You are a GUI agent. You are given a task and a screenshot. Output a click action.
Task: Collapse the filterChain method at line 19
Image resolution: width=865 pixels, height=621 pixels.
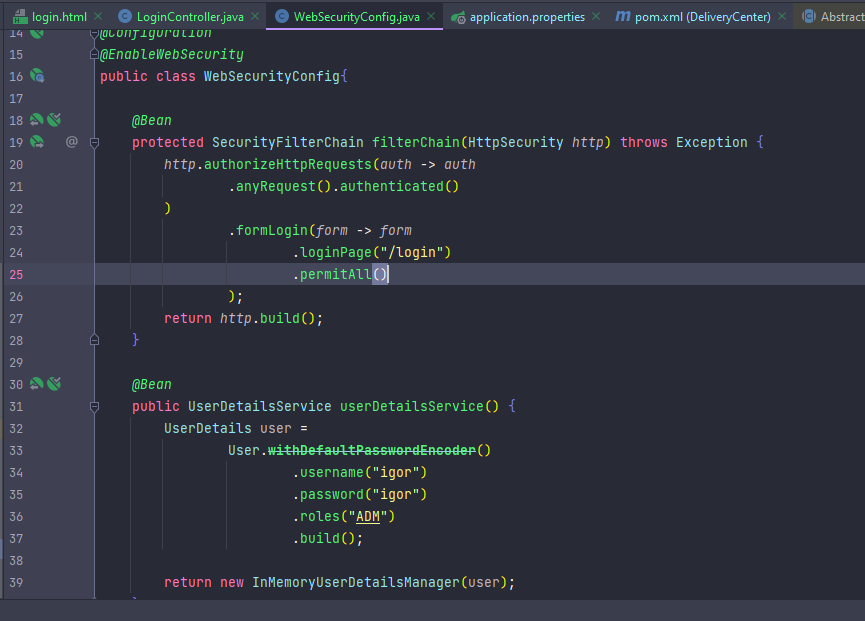(x=94, y=142)
